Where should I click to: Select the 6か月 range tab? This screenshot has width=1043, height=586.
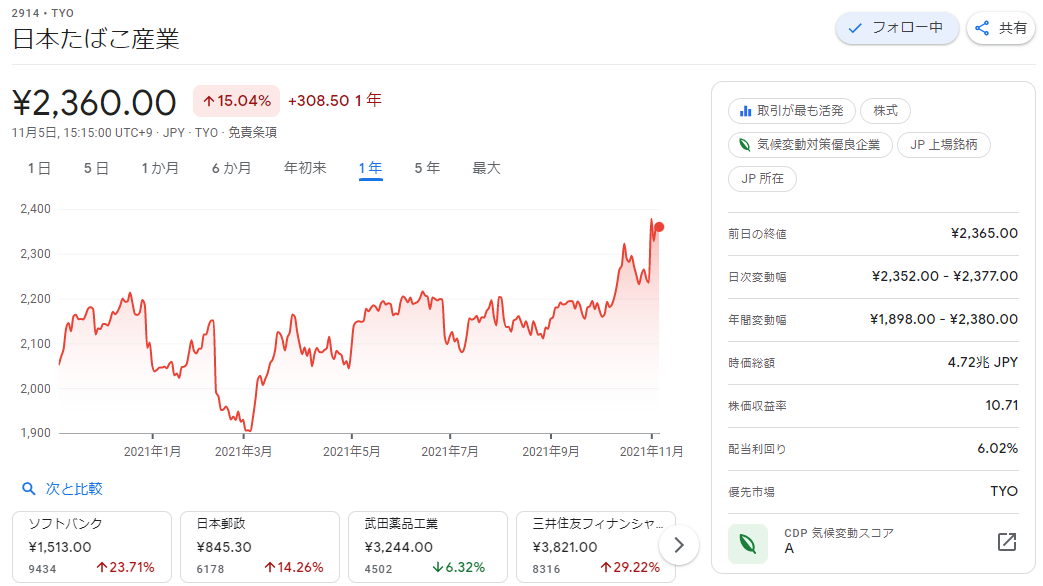pos(231,168)
